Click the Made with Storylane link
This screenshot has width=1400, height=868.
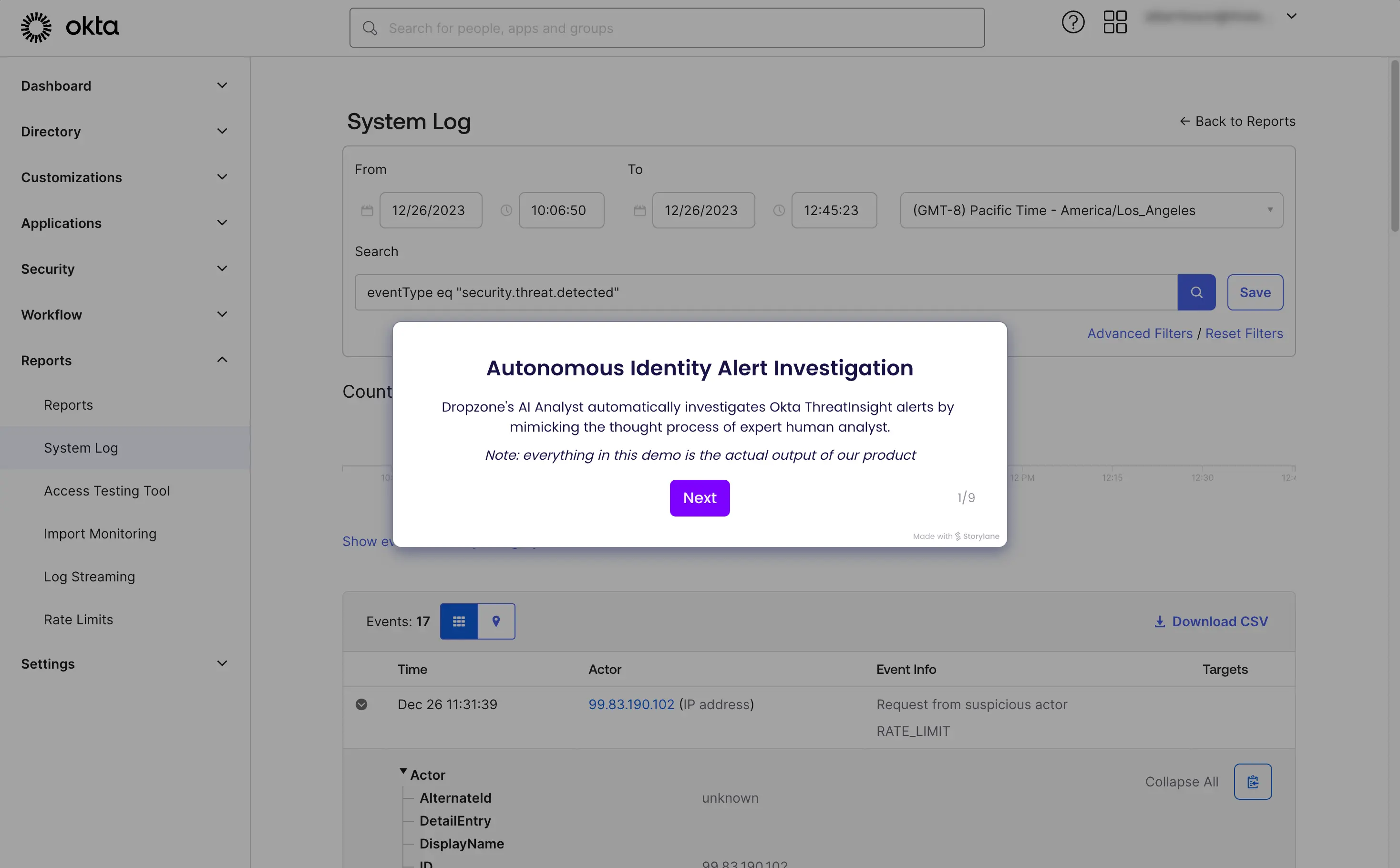coord(956,536)
